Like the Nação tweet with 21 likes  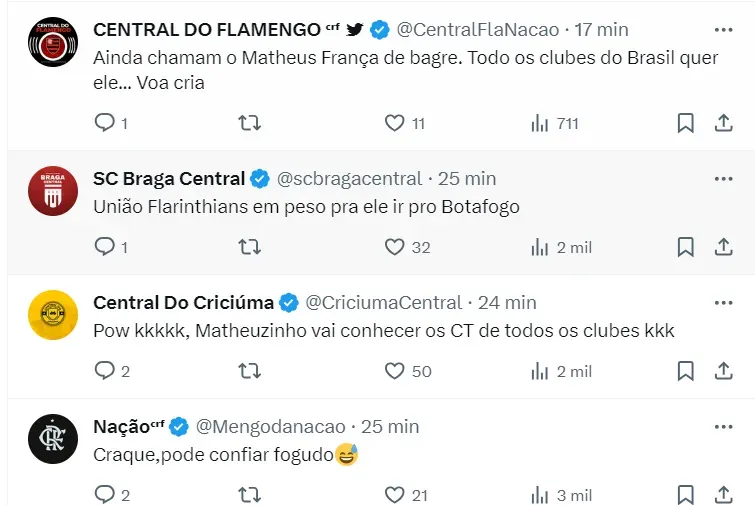pyautogui.click(x=395, y=495)
